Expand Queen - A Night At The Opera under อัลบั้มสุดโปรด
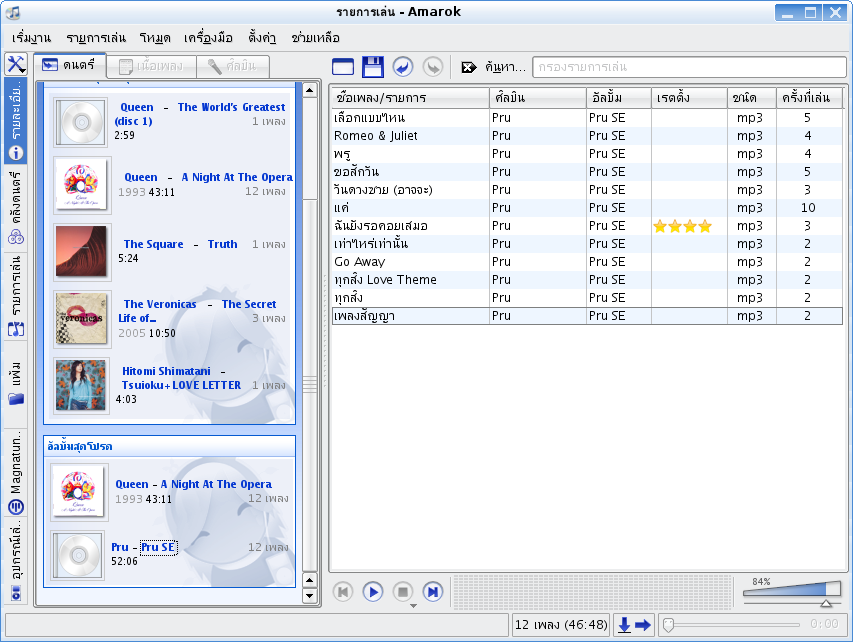The height and width of the screenshot is (642, 853). (193, 484)
